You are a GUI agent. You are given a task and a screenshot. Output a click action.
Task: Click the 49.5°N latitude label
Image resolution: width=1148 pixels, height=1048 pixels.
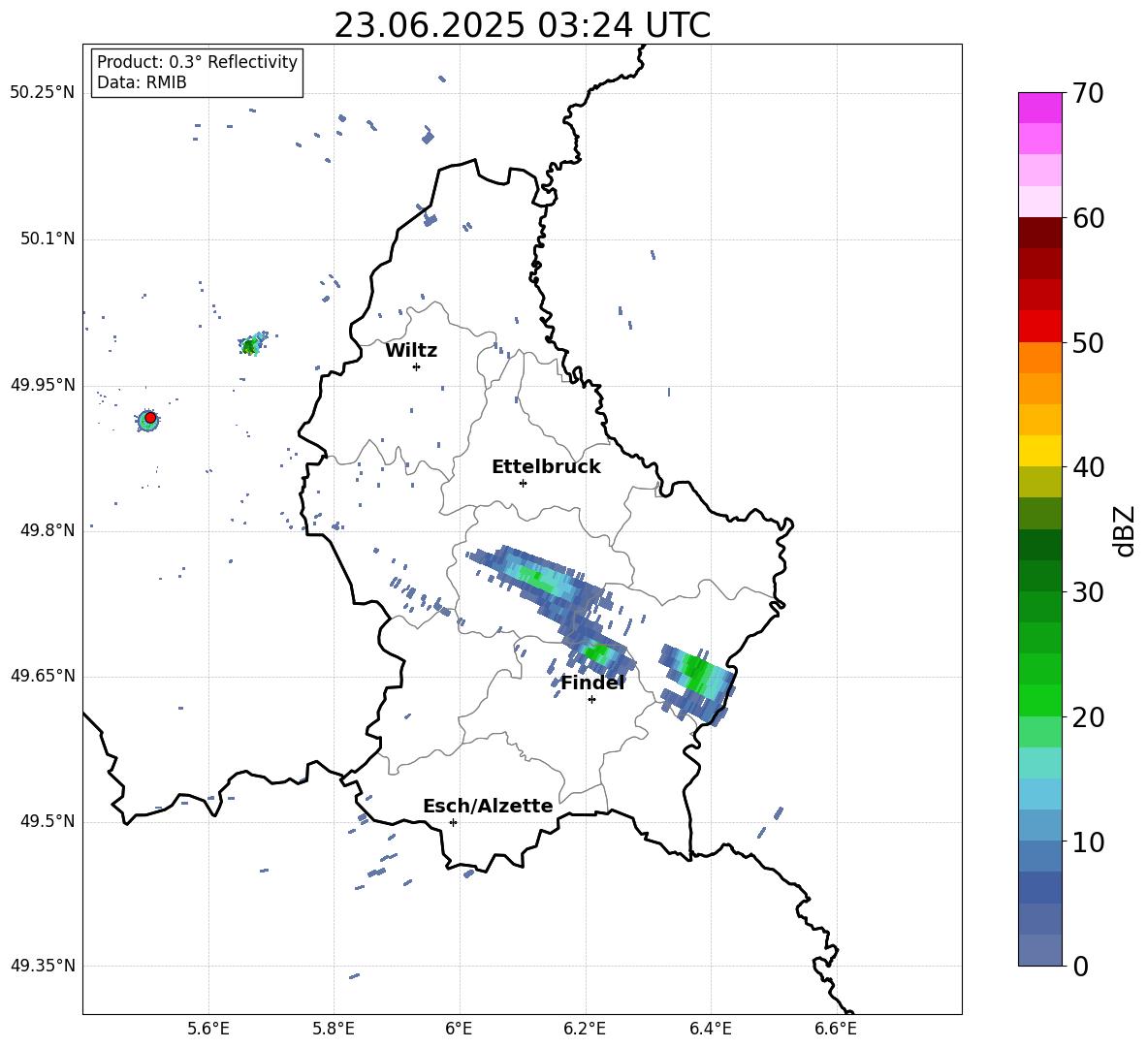pyautogui.click(x=48, y=821)
